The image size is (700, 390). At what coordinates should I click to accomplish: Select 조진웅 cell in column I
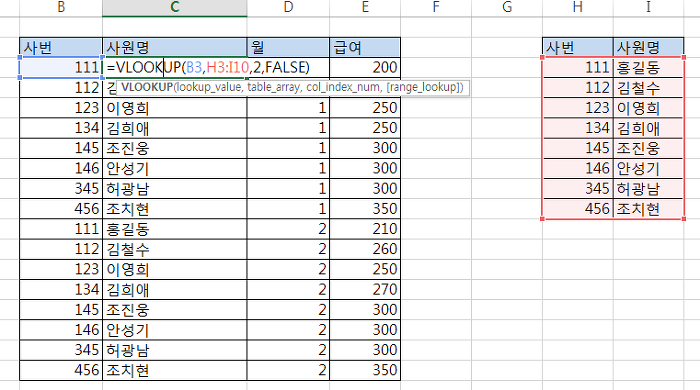648,148
